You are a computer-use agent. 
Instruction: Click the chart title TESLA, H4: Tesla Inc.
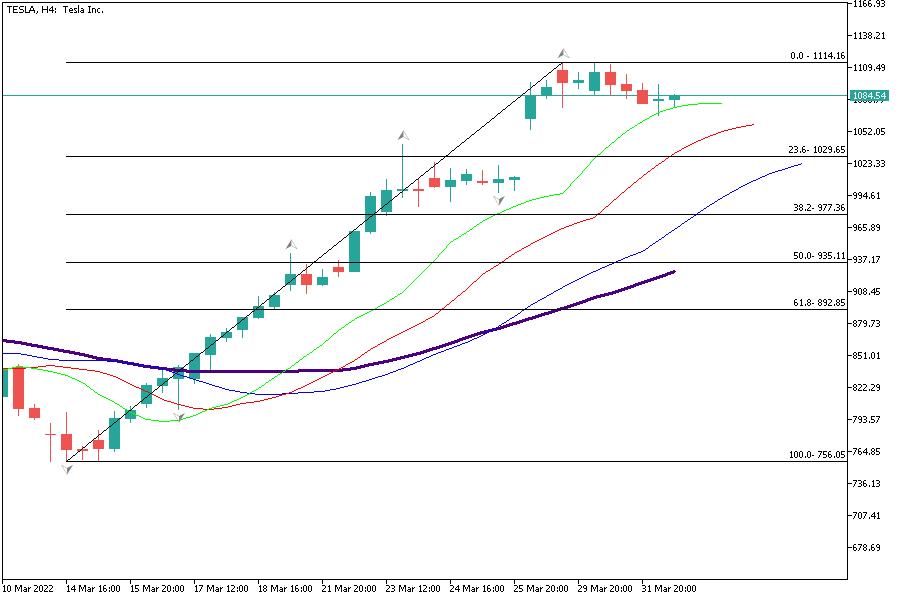click(x=55, y=10)
